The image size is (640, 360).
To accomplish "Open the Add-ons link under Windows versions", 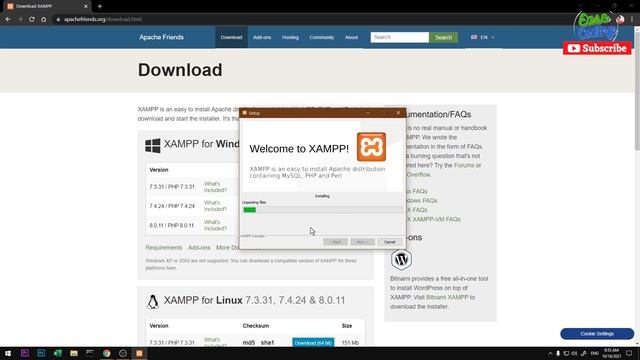I will pyautogui.click(x=199, y=248).
